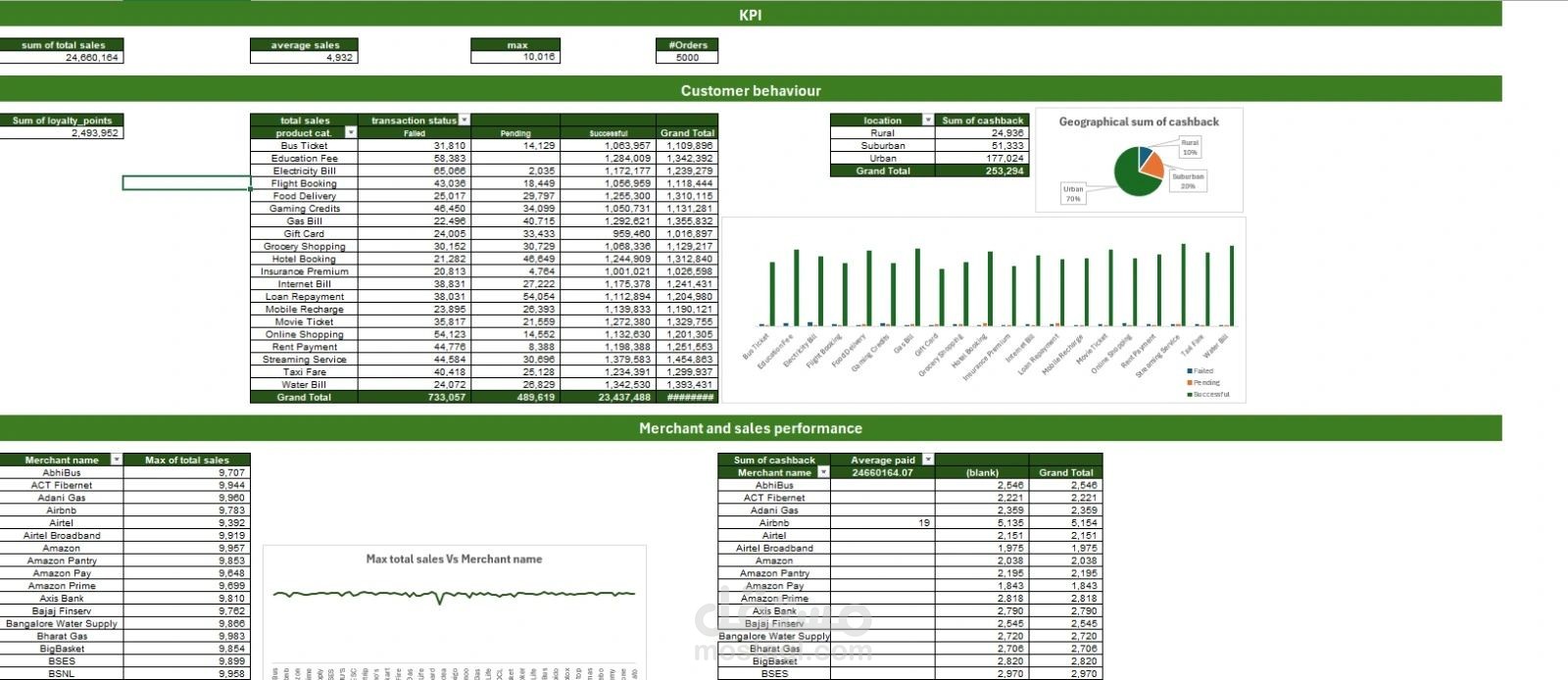The height and width of the screenshot is (680, 1568).
Task: Click the Urban cashback value 177,024
Action: (981, 158)
